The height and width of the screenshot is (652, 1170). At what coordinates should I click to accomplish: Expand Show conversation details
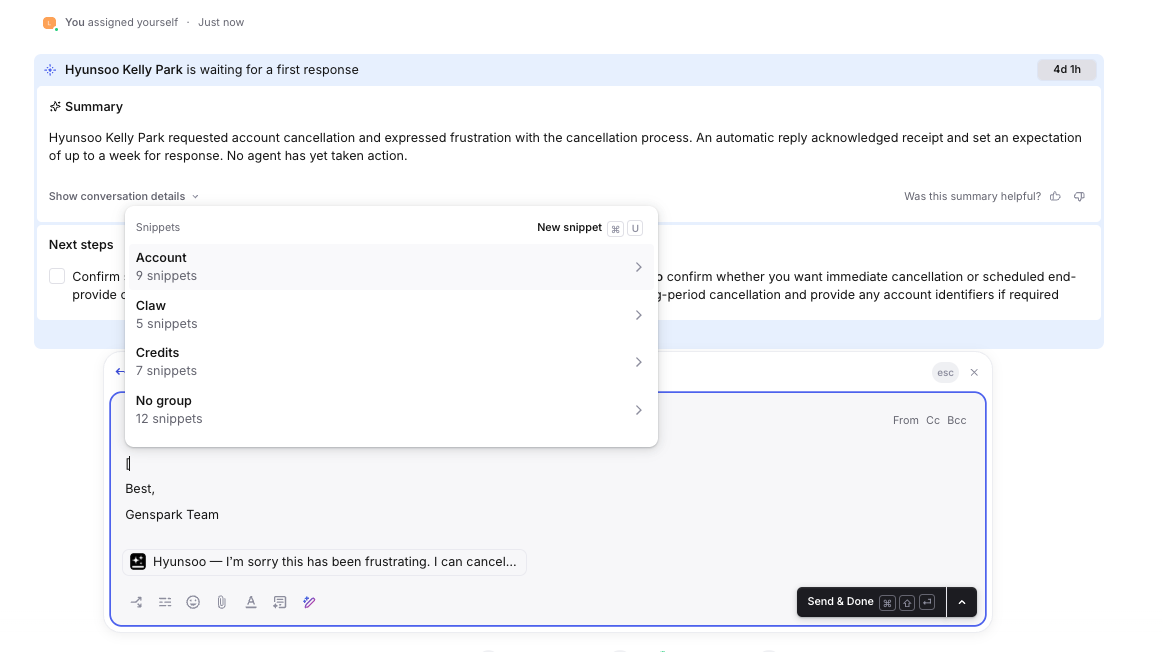pos(124,197)
